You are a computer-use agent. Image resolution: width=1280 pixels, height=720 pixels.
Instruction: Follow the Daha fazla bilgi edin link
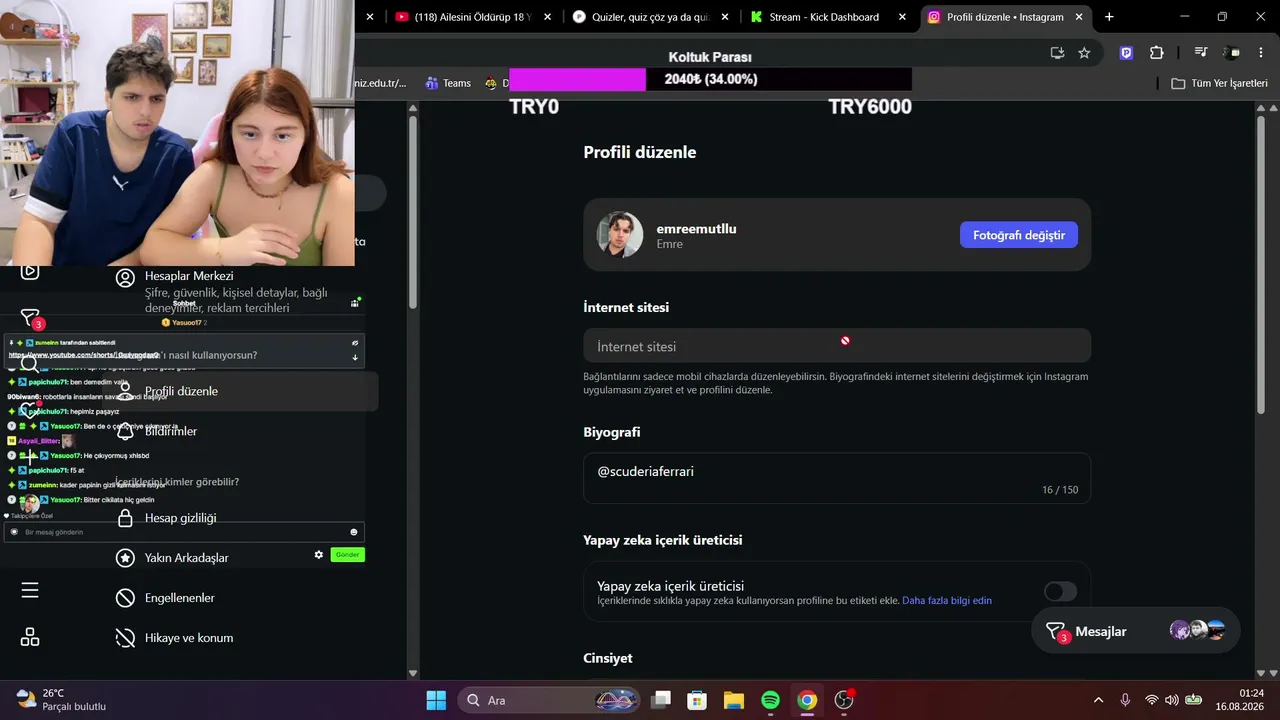pyautogui.click(x=947, y=600)
